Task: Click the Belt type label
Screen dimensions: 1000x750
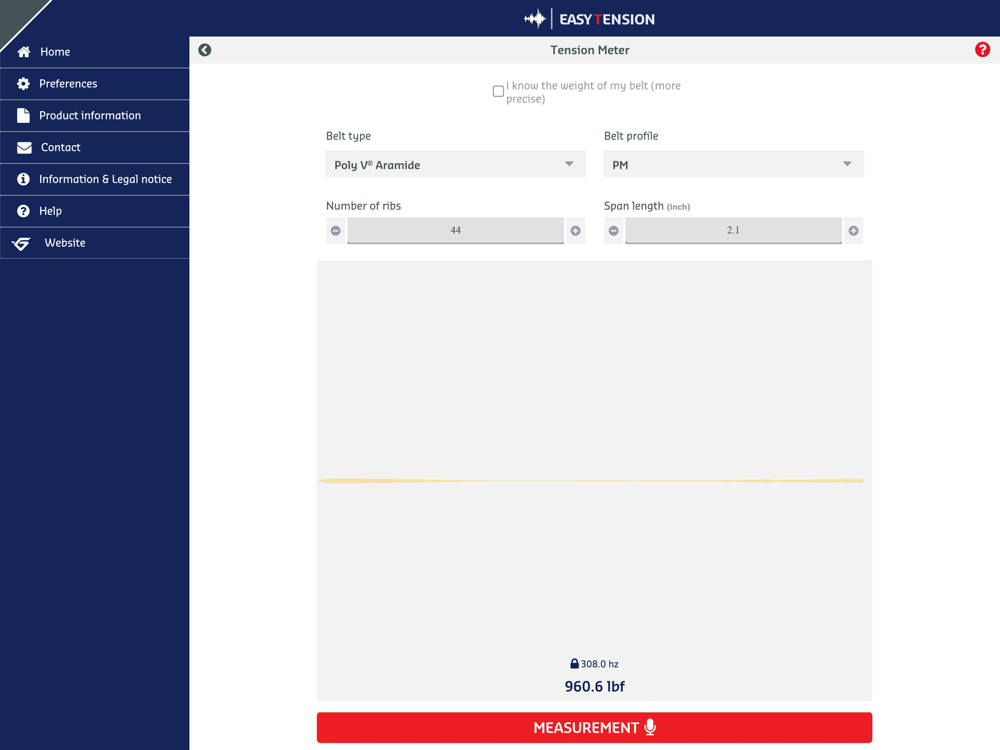Action: click(348, 136)
